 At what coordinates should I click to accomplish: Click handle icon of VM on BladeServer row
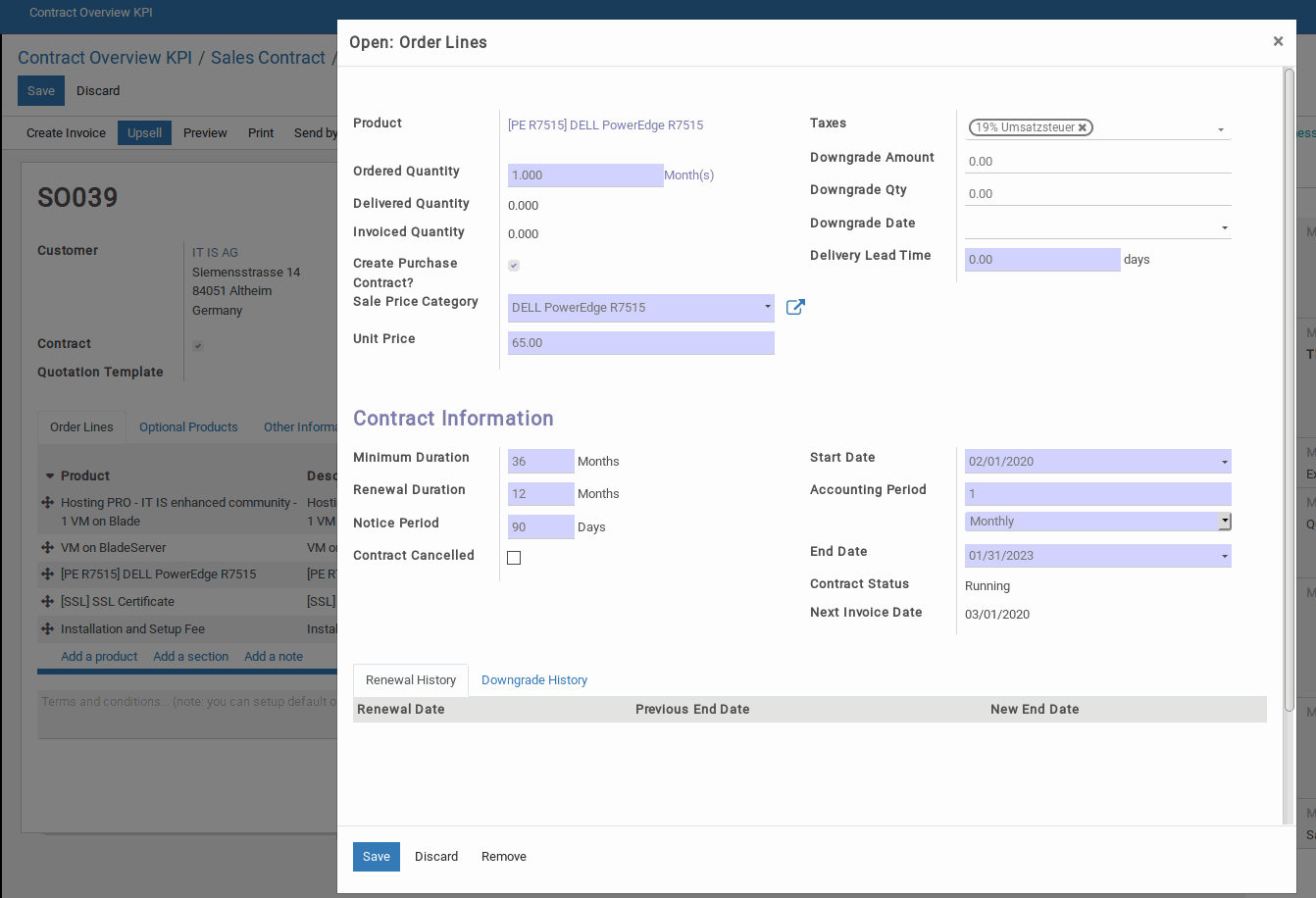coord(47,548)
